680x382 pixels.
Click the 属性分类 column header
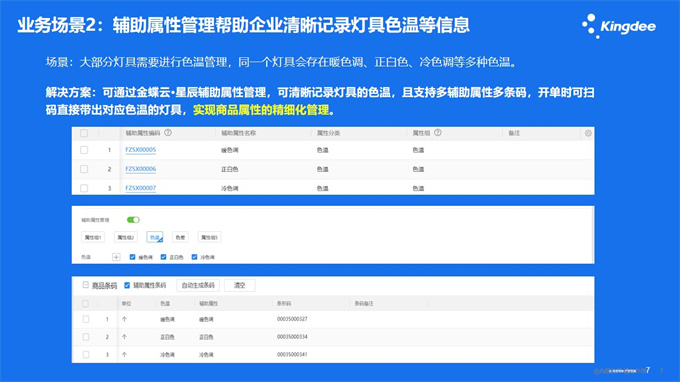[328, 133]
